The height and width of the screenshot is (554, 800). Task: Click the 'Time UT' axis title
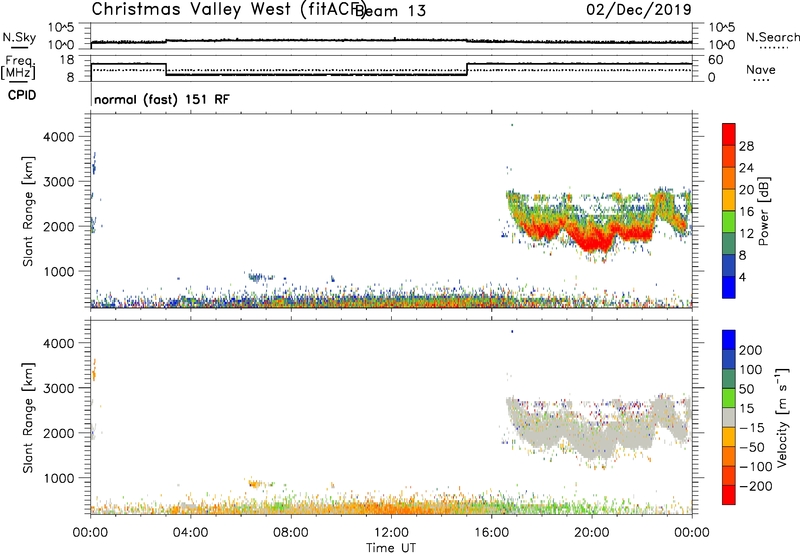pyautogui.click(x=391, y=548)
